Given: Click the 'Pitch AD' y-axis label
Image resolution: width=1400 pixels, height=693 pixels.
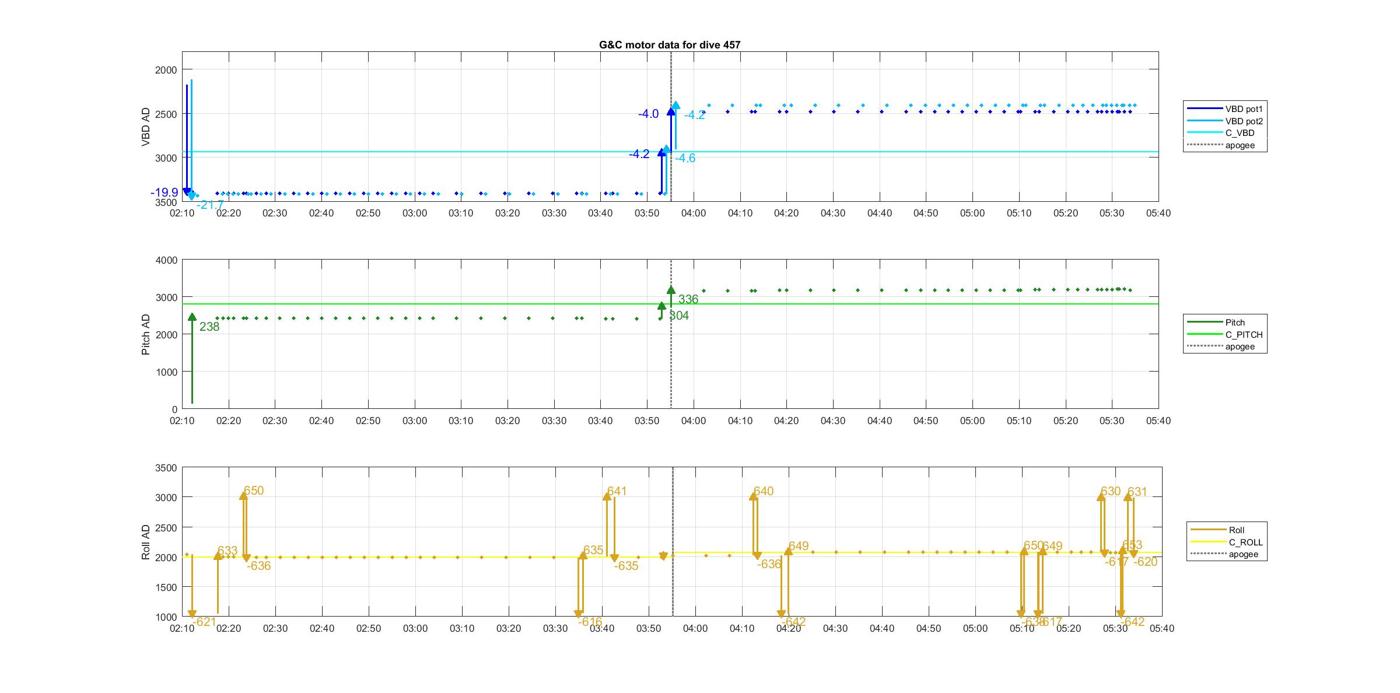Looking at the screenshot, I should [146, 335].
